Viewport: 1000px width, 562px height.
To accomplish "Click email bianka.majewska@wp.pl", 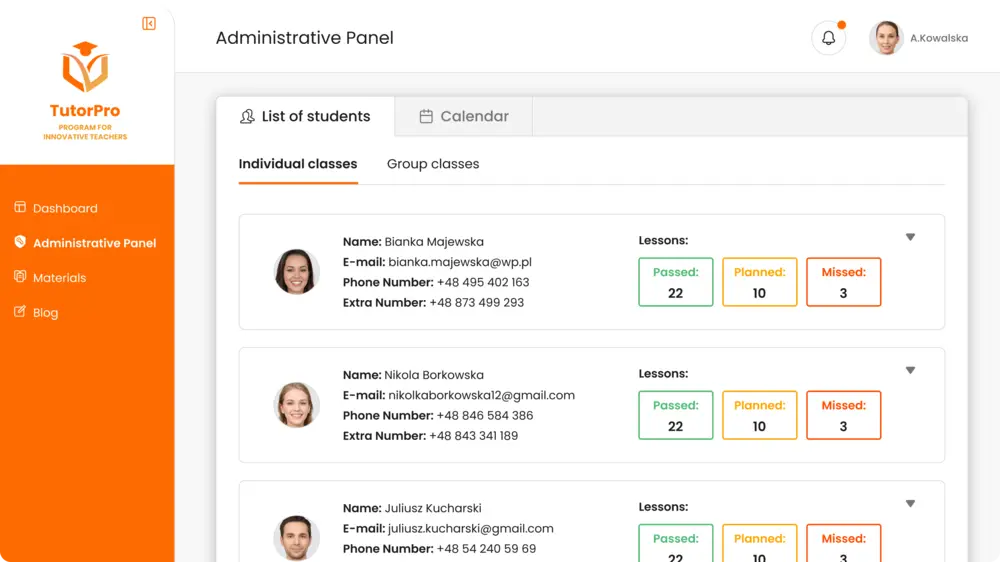I will tap(460, 262).
